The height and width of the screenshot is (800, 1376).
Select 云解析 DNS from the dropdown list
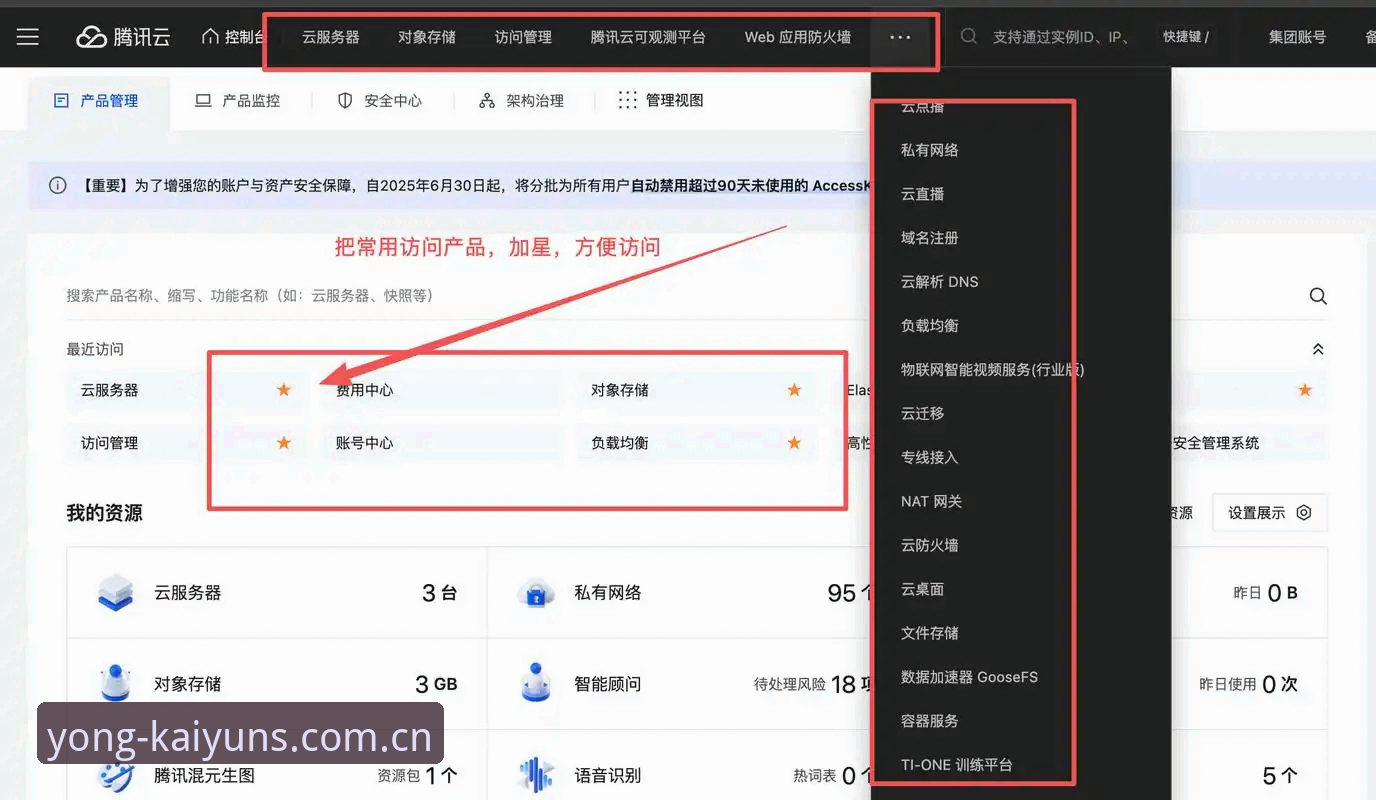click(940, 282)
